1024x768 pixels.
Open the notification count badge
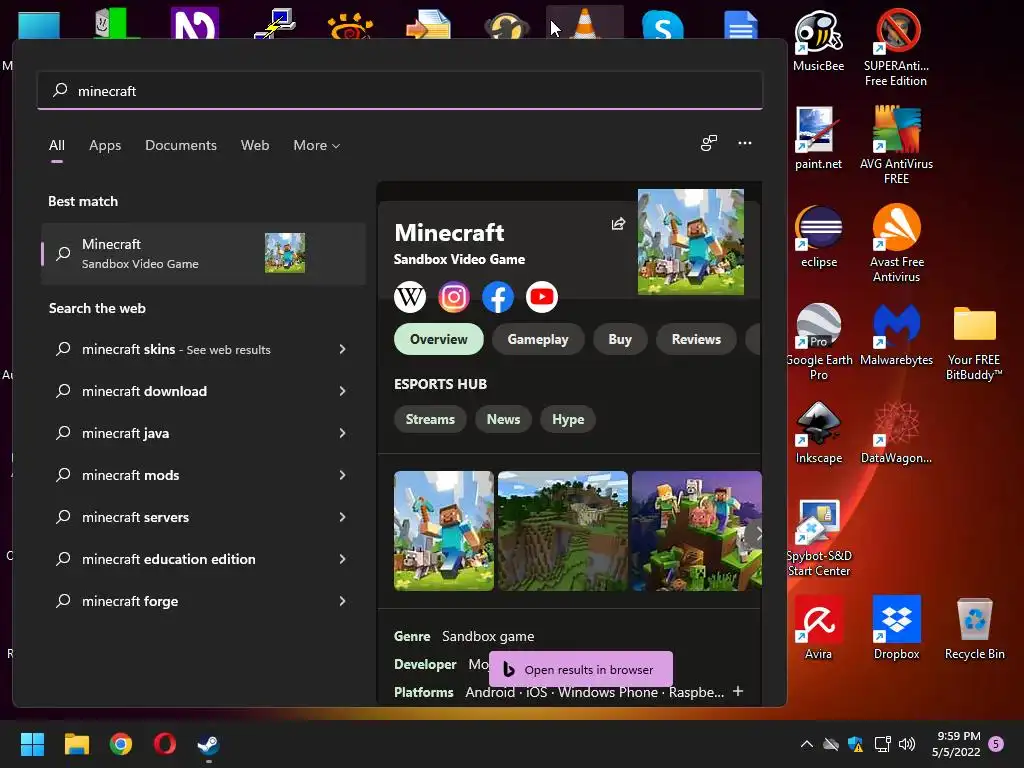point(996,744)
